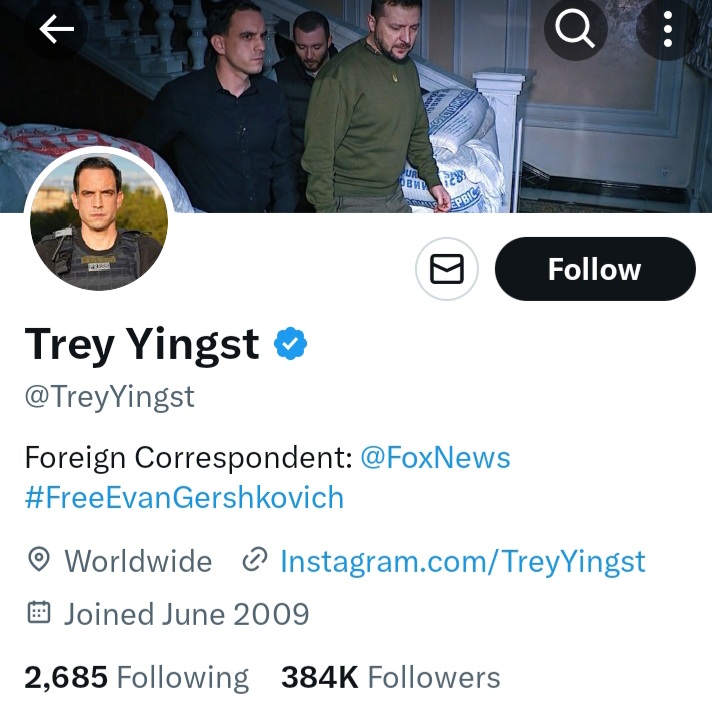Click the @TreyYingst handle text
Image resolution: width=712 pixels, height=712 pixels.
110,397
